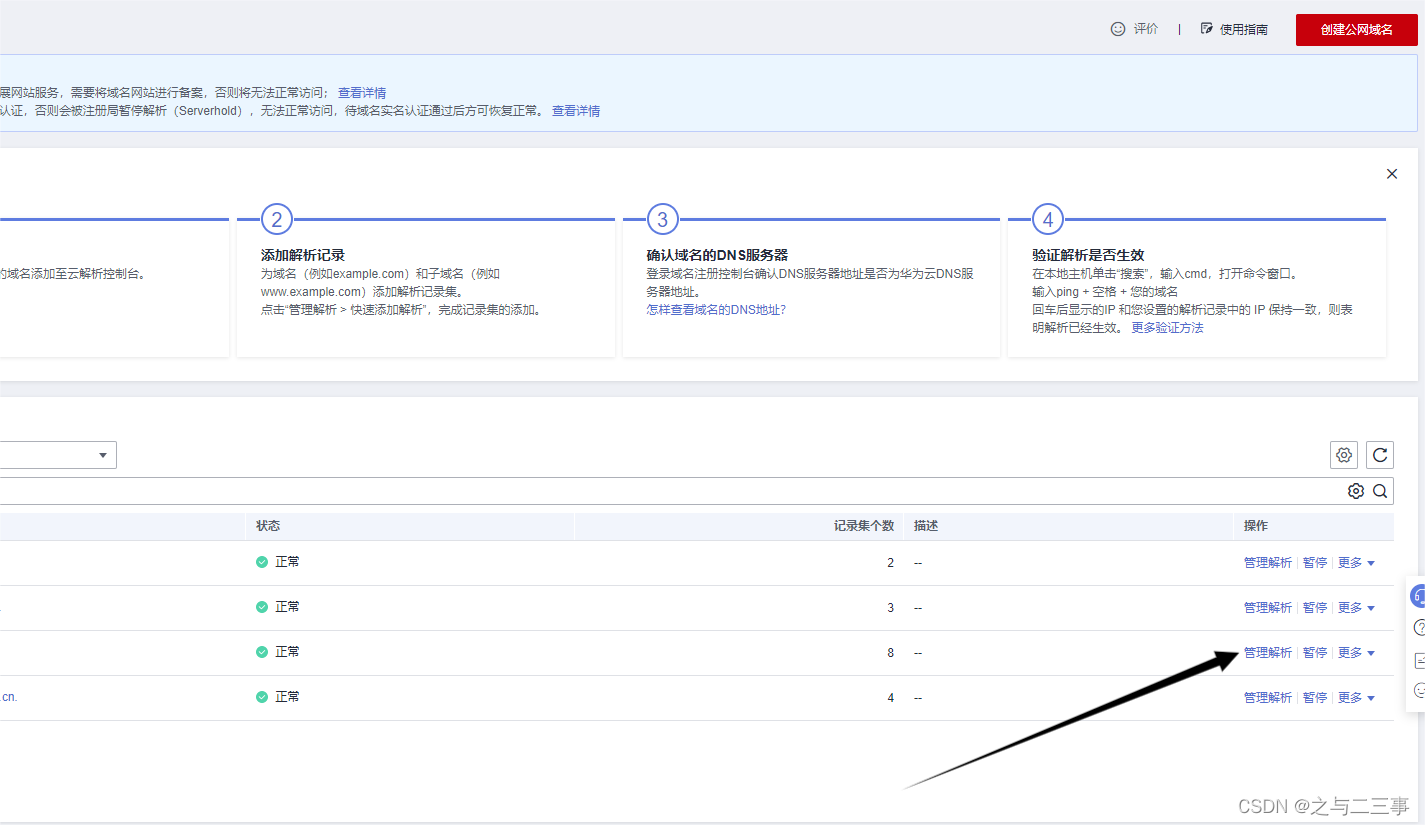Click the 确认域名的DNS服务器 step heading
1425x825 pixels.
(x=717, y=255)
